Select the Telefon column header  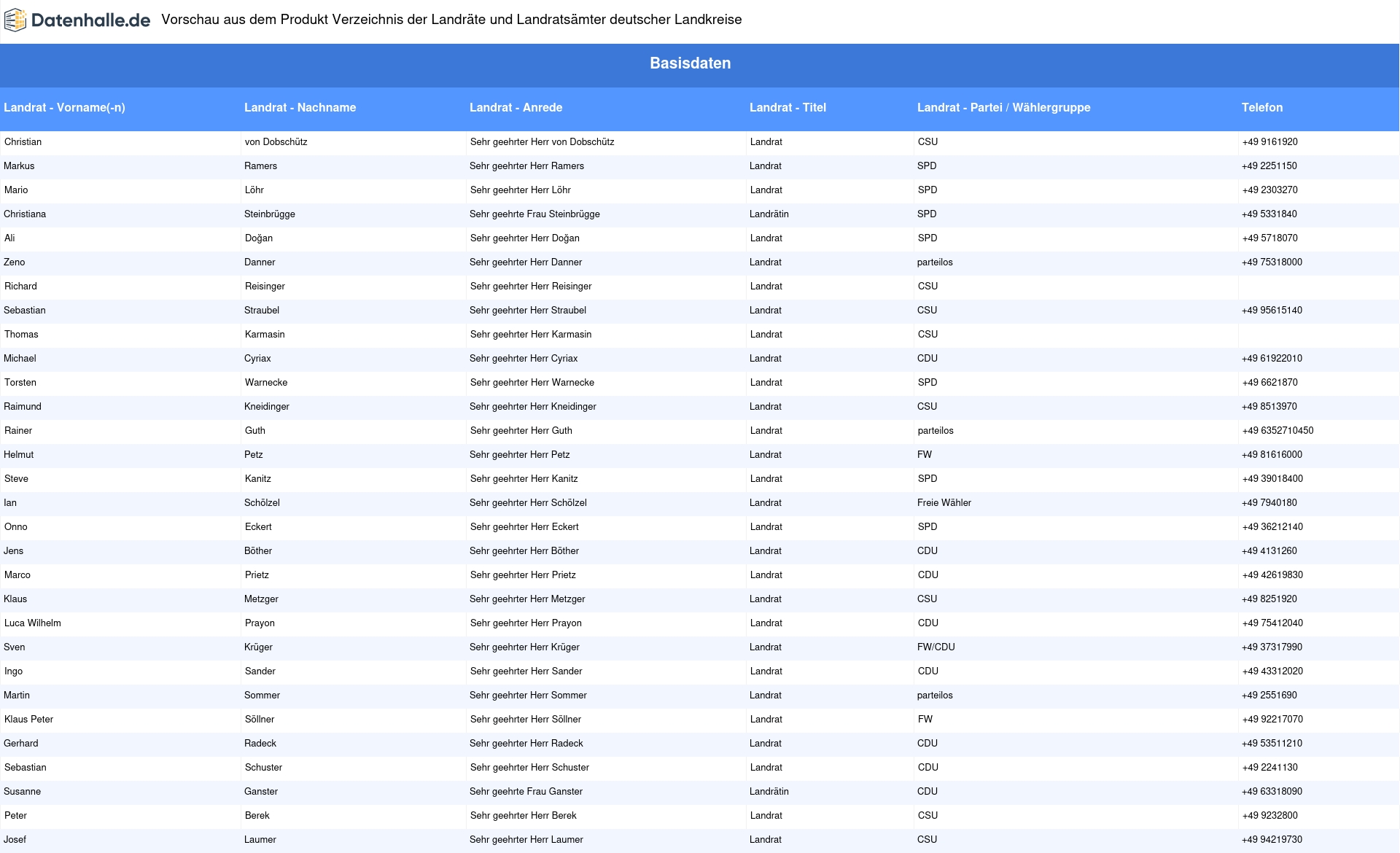(x=1261, y=107)
